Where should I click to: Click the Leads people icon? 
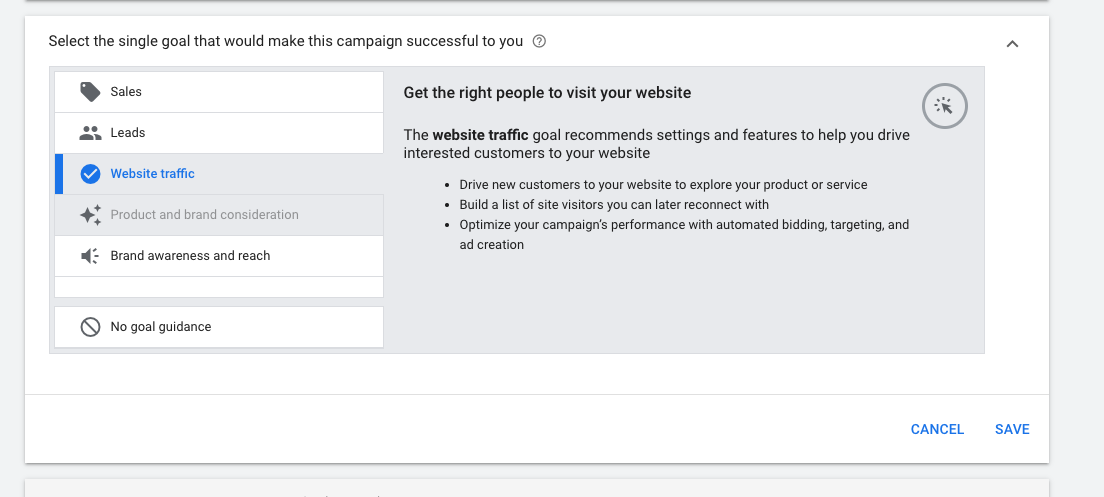(x=90, y=133)
